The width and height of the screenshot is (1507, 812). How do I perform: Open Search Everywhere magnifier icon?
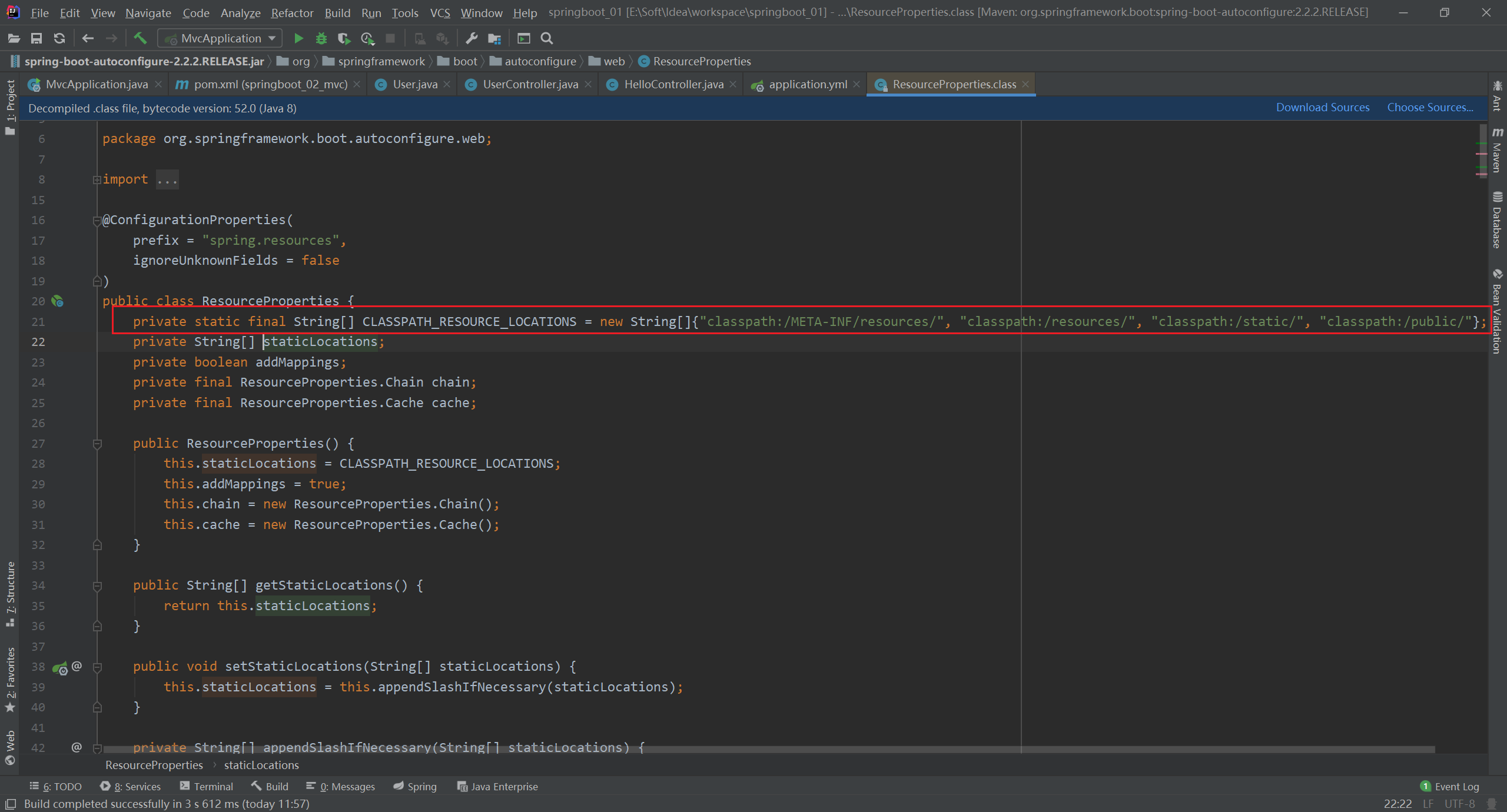547,38
